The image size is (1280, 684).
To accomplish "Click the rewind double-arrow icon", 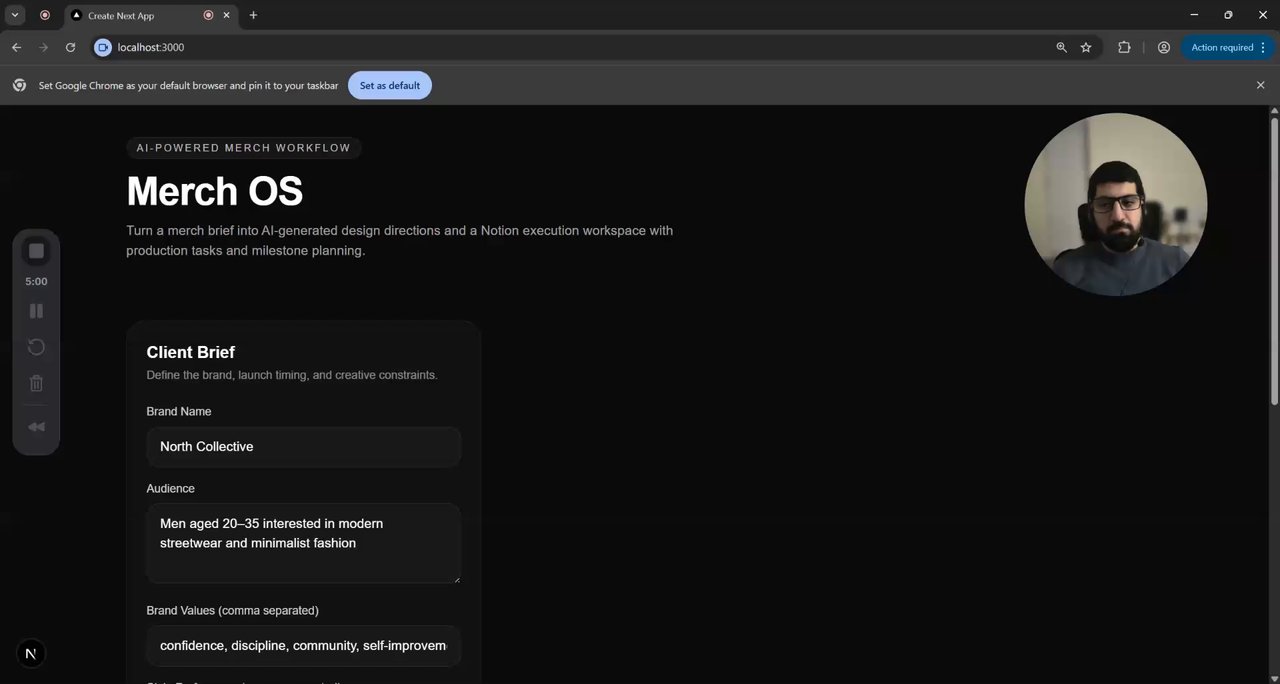I will click(36, 427).
